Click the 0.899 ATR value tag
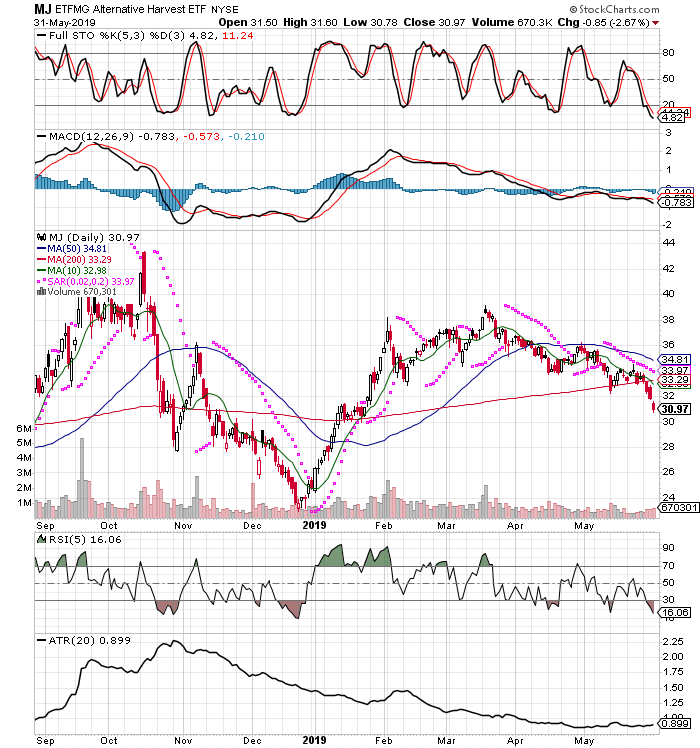700x748 pixels. (675, 723)
